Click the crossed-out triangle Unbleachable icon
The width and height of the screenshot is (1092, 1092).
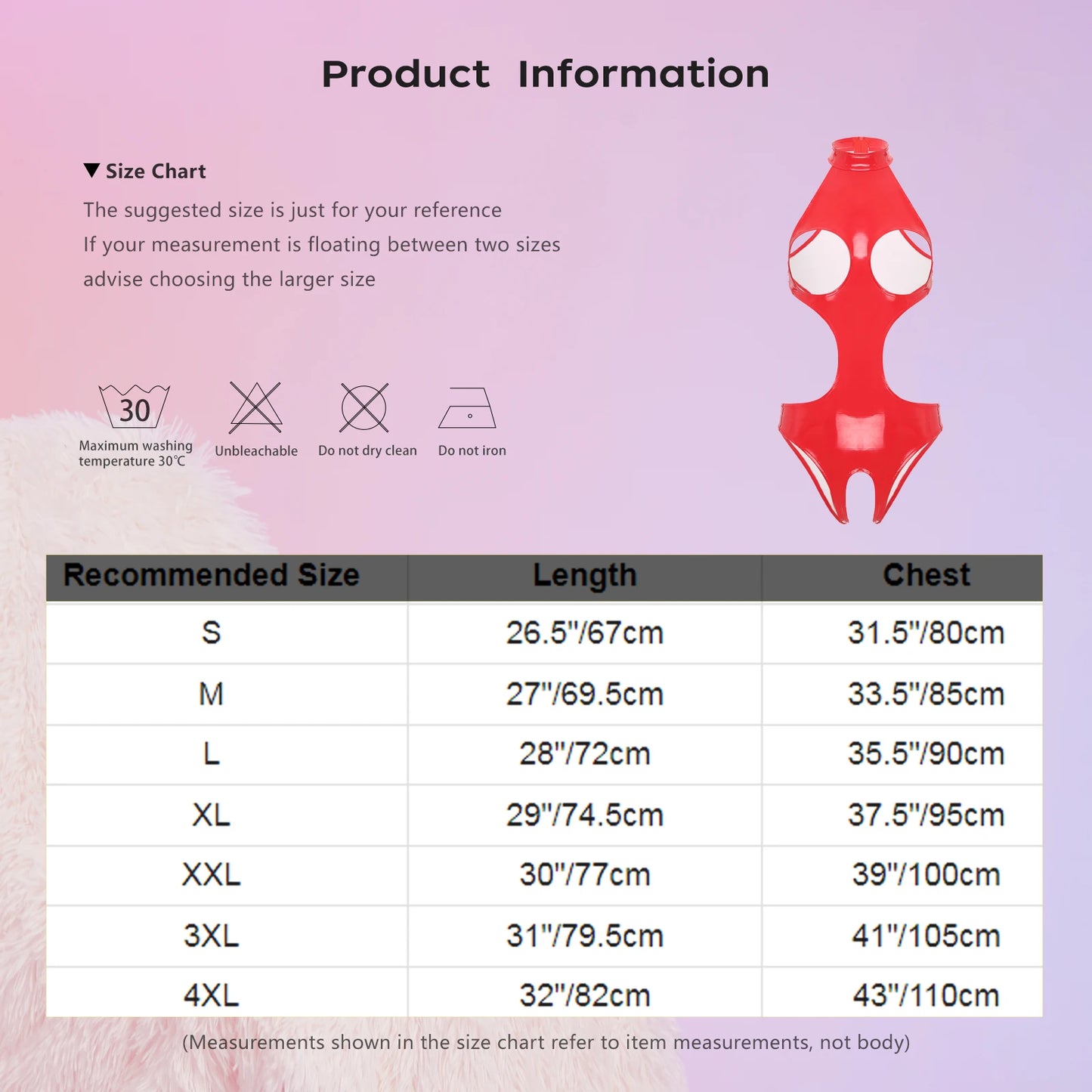coord(255,407)
